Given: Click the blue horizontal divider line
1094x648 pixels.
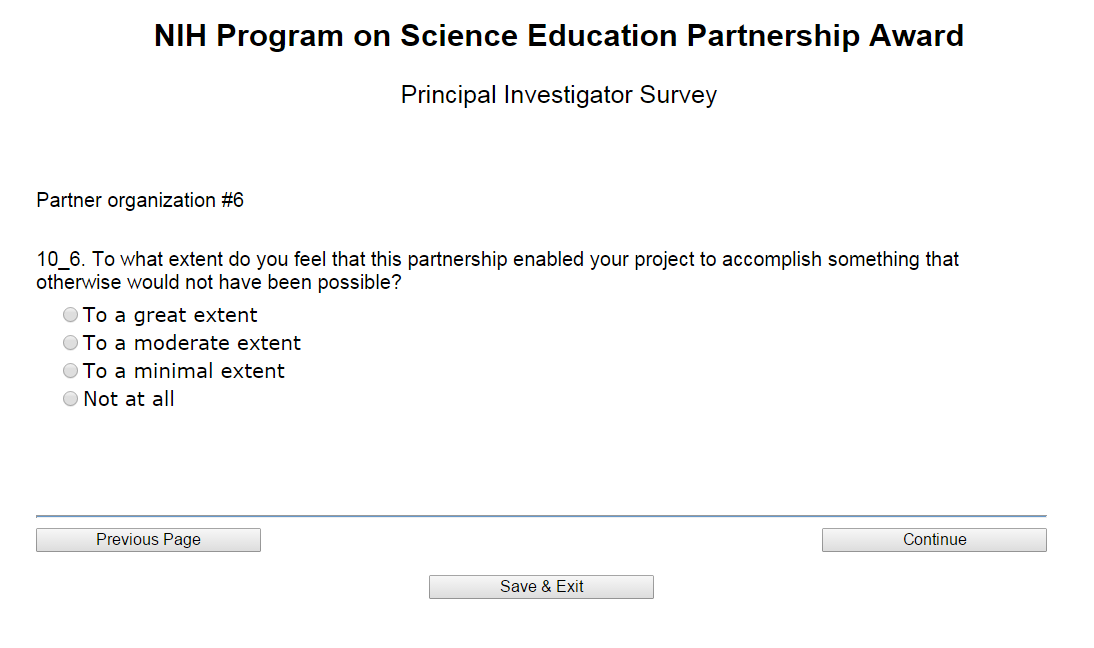Looking at the screenshot, I should click(541, 516).
